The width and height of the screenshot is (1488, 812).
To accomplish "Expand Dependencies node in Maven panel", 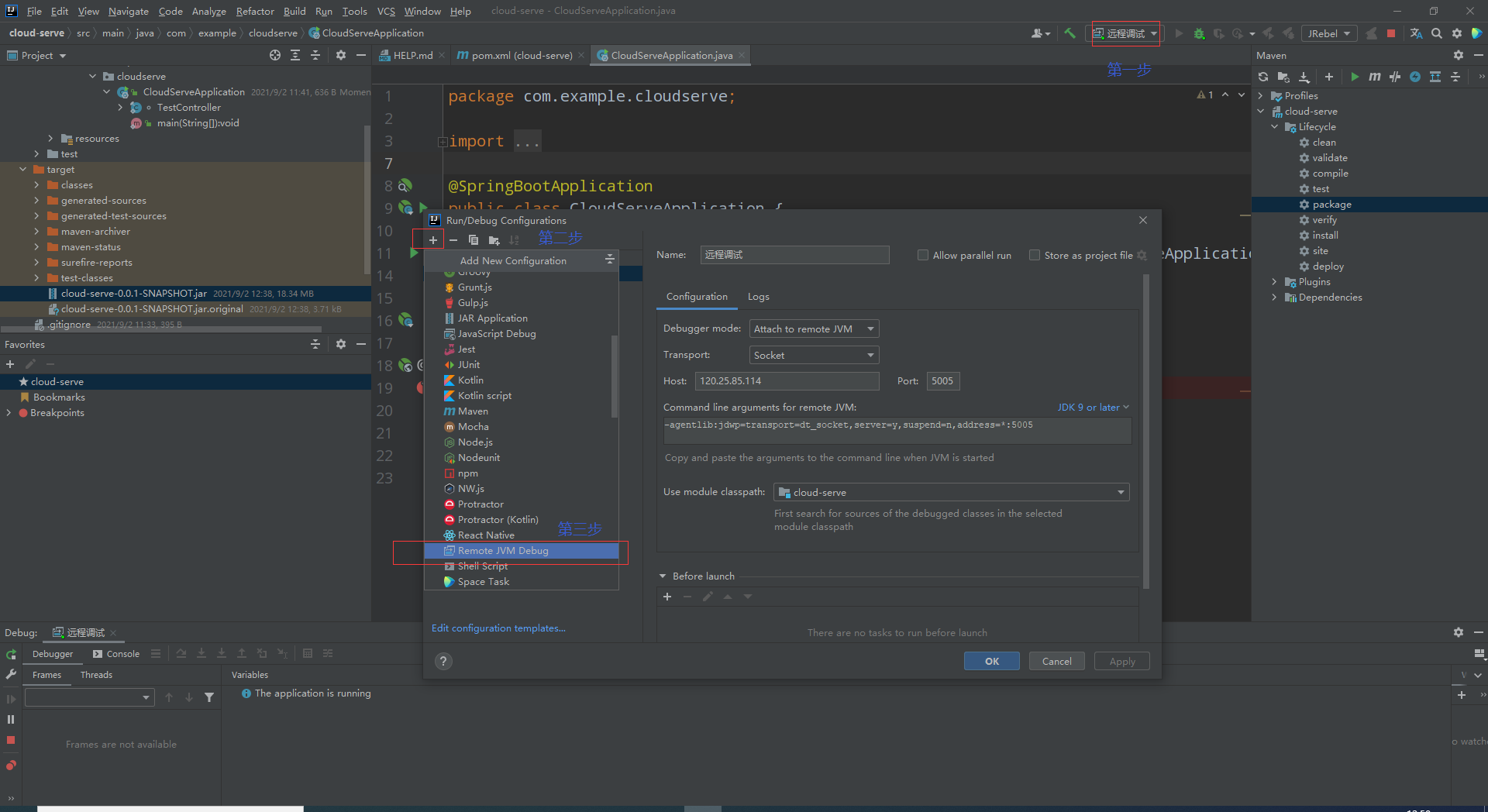I will click(x=1274, y=298).
